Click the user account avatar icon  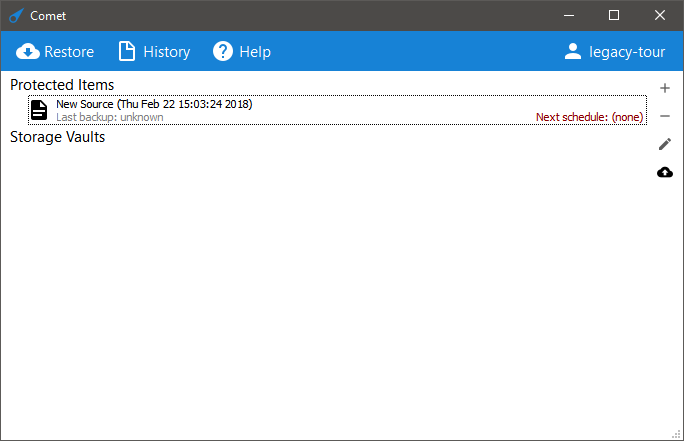pyautogui.click(x=573, y=52)
